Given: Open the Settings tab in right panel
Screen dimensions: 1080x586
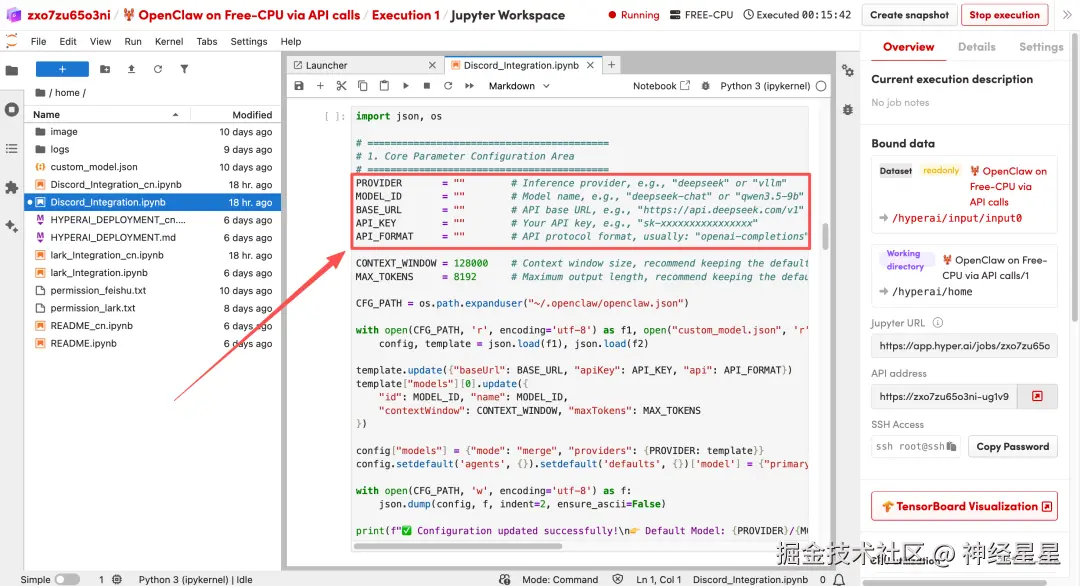Looking at the screenshot, I should [1041, 47].
